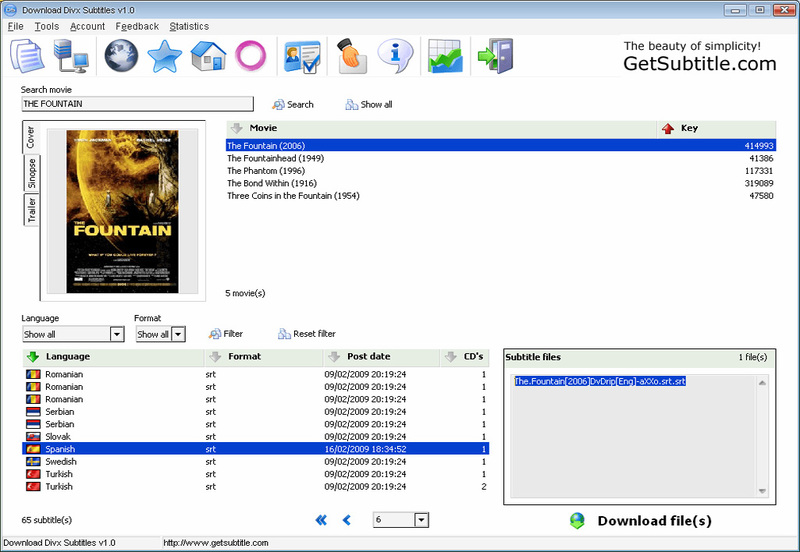Open the info speech bubble icon

[395, 56]
